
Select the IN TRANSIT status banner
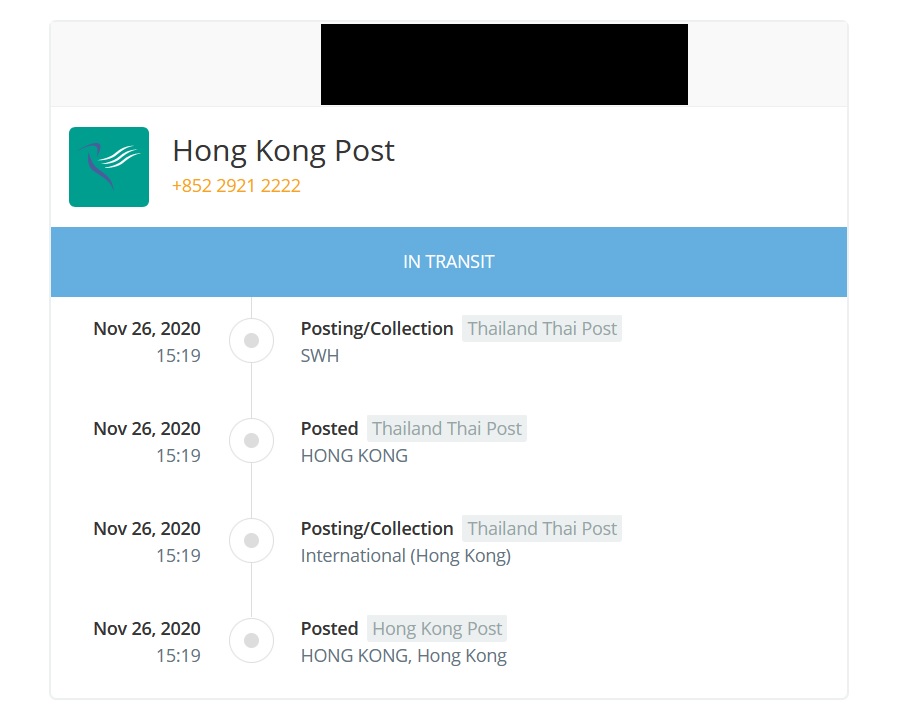pyautogui.click(x=449, y=262)
